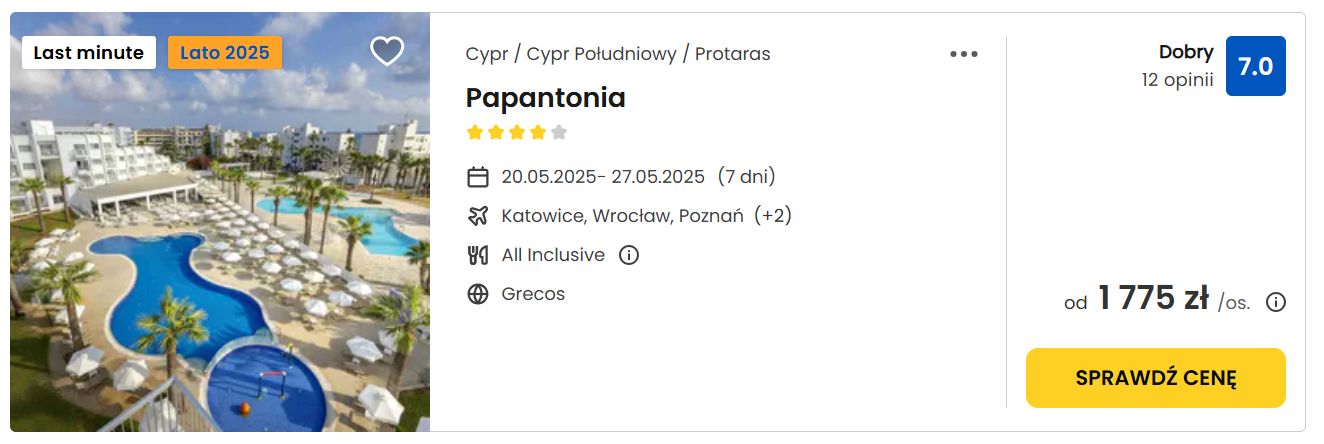The width and height of the screenshot is (1324, 444).
Task: Click the date range 20.05.2025- 27.05.2025
Action: pos(603,177)
